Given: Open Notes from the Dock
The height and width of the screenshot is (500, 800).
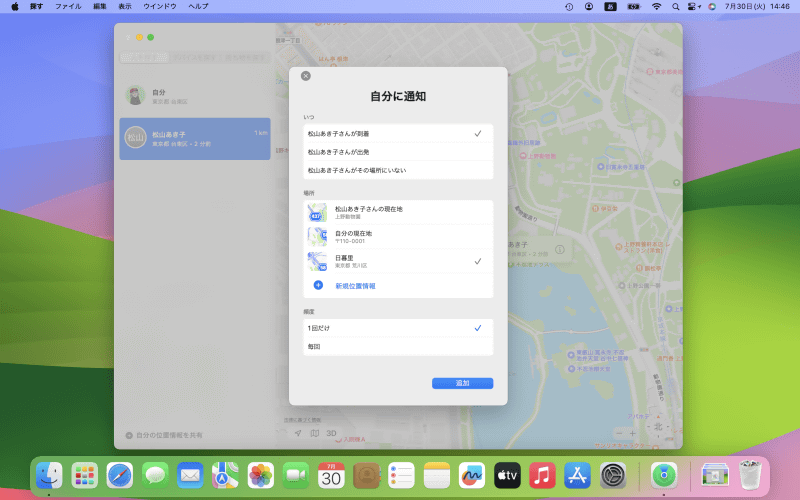Looking at the screenshot, I should coord(437,476).
